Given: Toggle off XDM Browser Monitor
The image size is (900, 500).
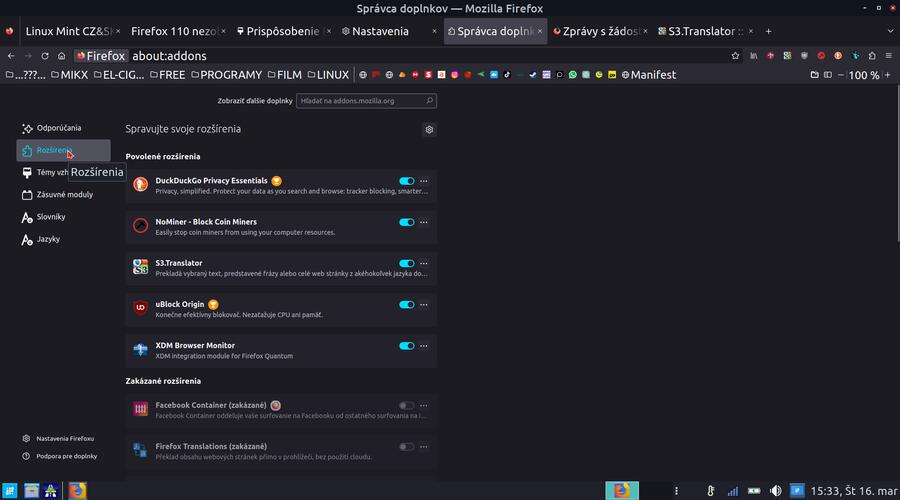Looking at the screenshot, I should (x=406, y=346).
